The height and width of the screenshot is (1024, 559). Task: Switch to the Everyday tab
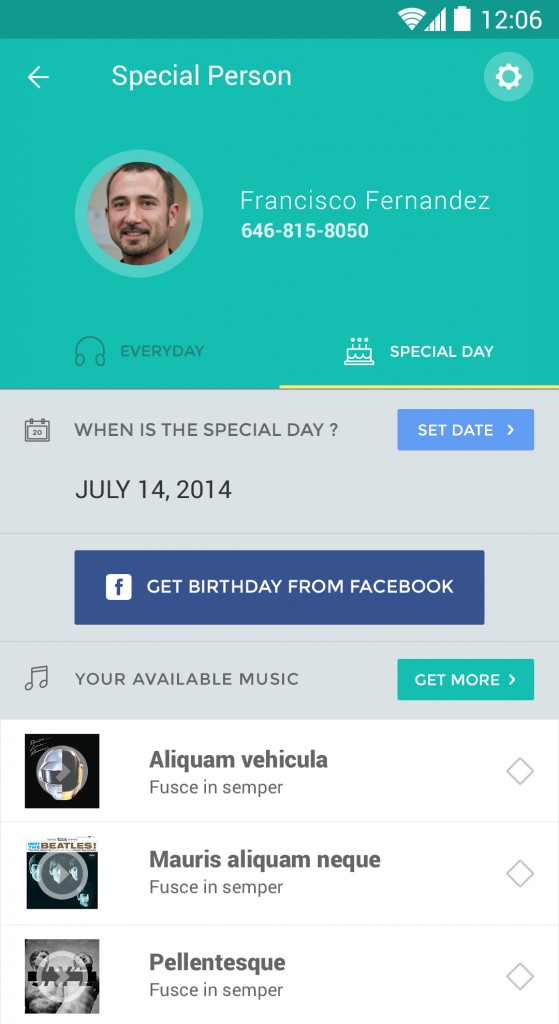click(x=140, y=351)
